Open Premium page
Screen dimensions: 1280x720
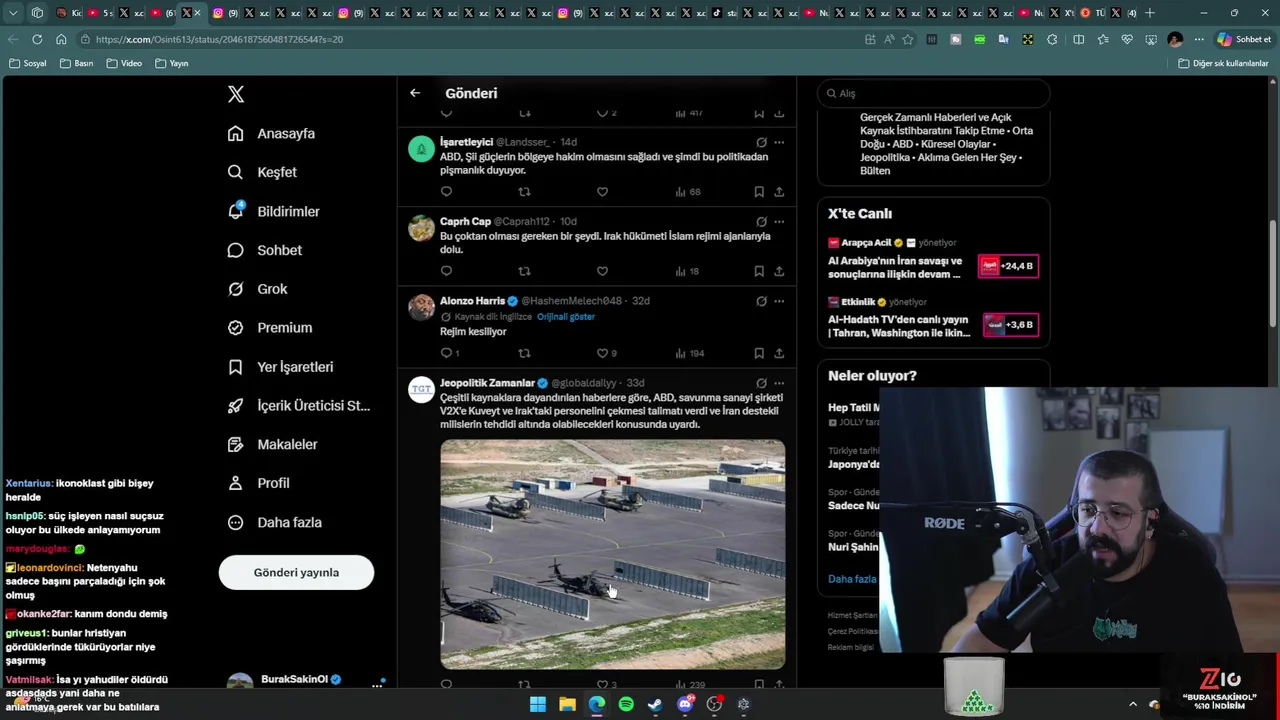point(269,327)
